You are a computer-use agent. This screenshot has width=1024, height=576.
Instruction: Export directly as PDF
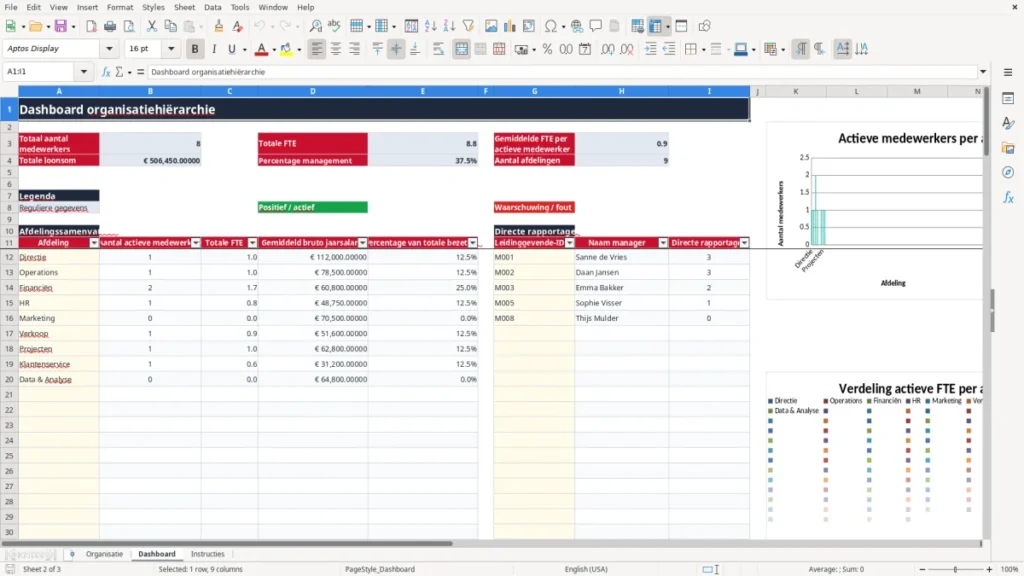tap(91, 26)
